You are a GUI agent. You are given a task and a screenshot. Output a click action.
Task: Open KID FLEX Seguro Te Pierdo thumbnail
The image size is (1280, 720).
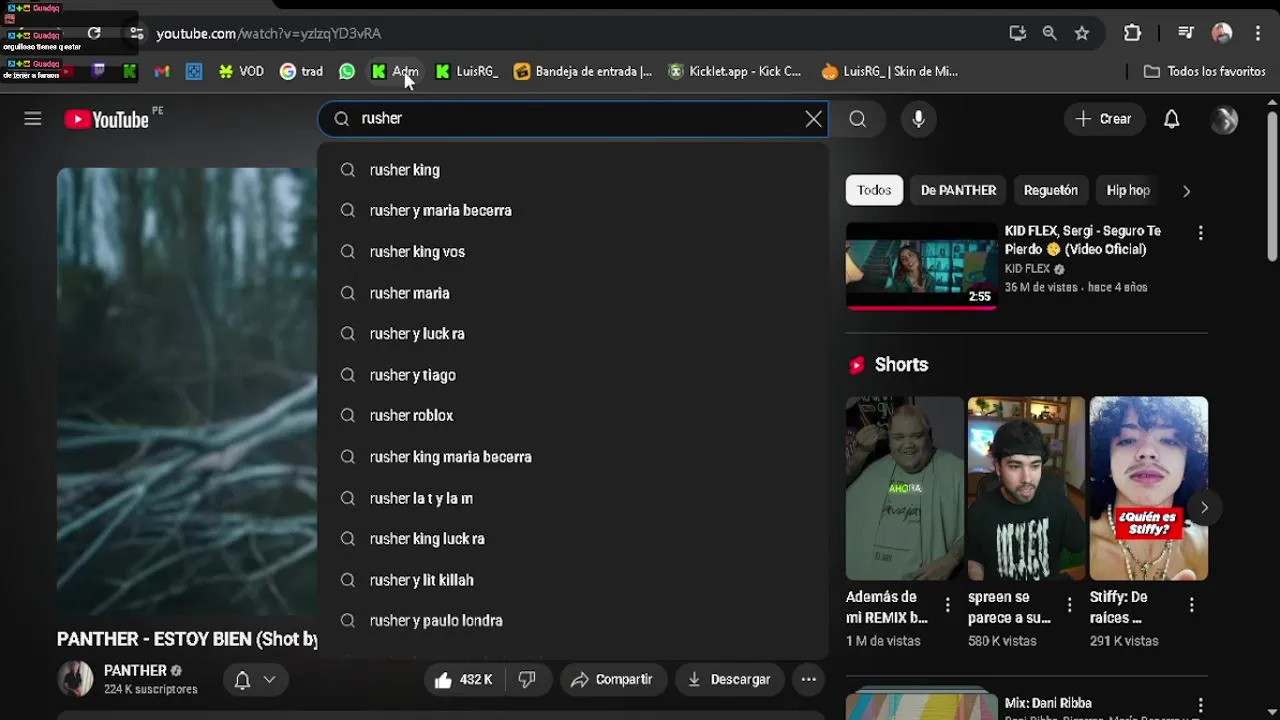tap(921, 265)
